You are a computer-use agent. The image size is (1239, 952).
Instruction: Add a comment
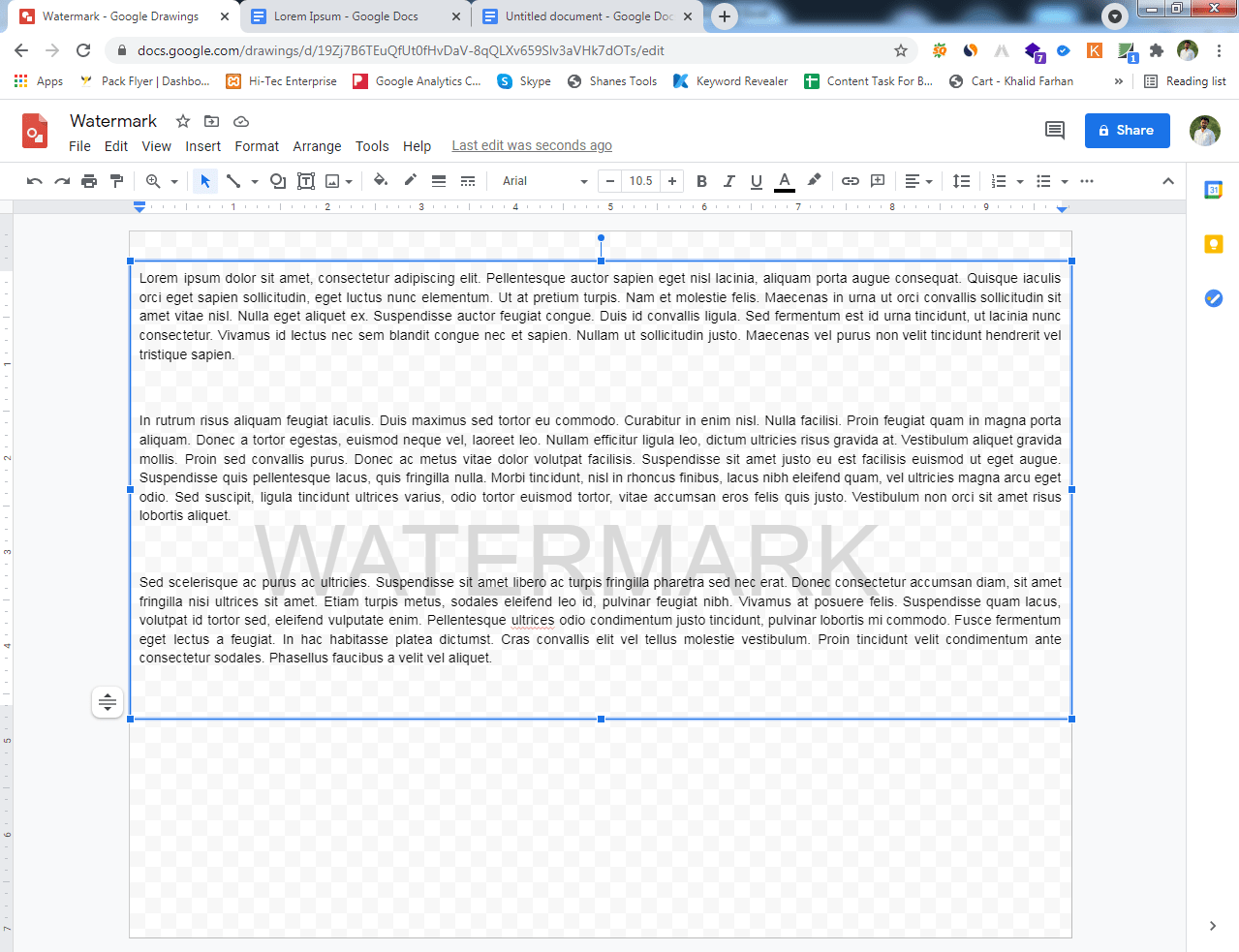[x=877, y=181]
